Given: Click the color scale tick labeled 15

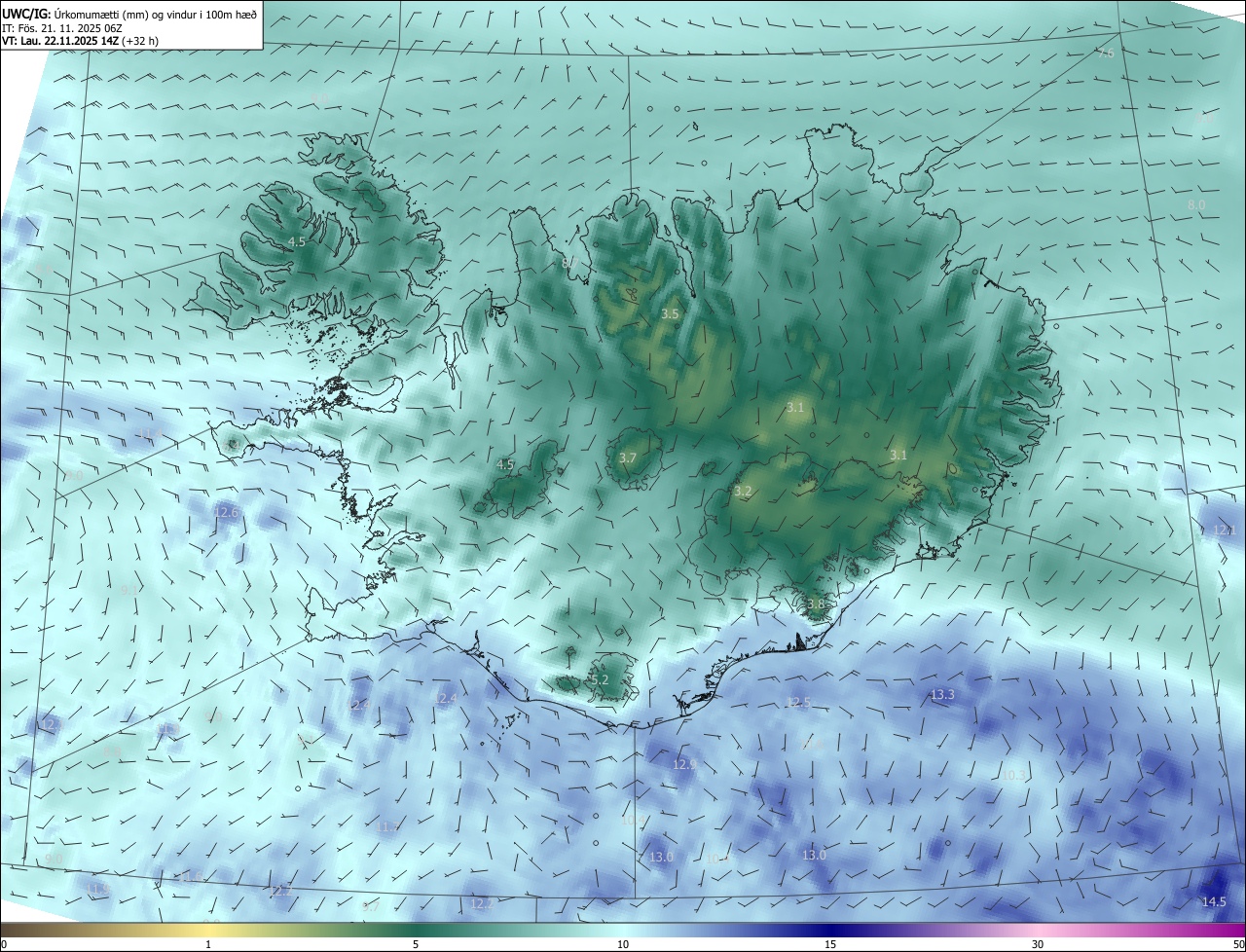Looking at the screenshot, I should coord(830,944).
